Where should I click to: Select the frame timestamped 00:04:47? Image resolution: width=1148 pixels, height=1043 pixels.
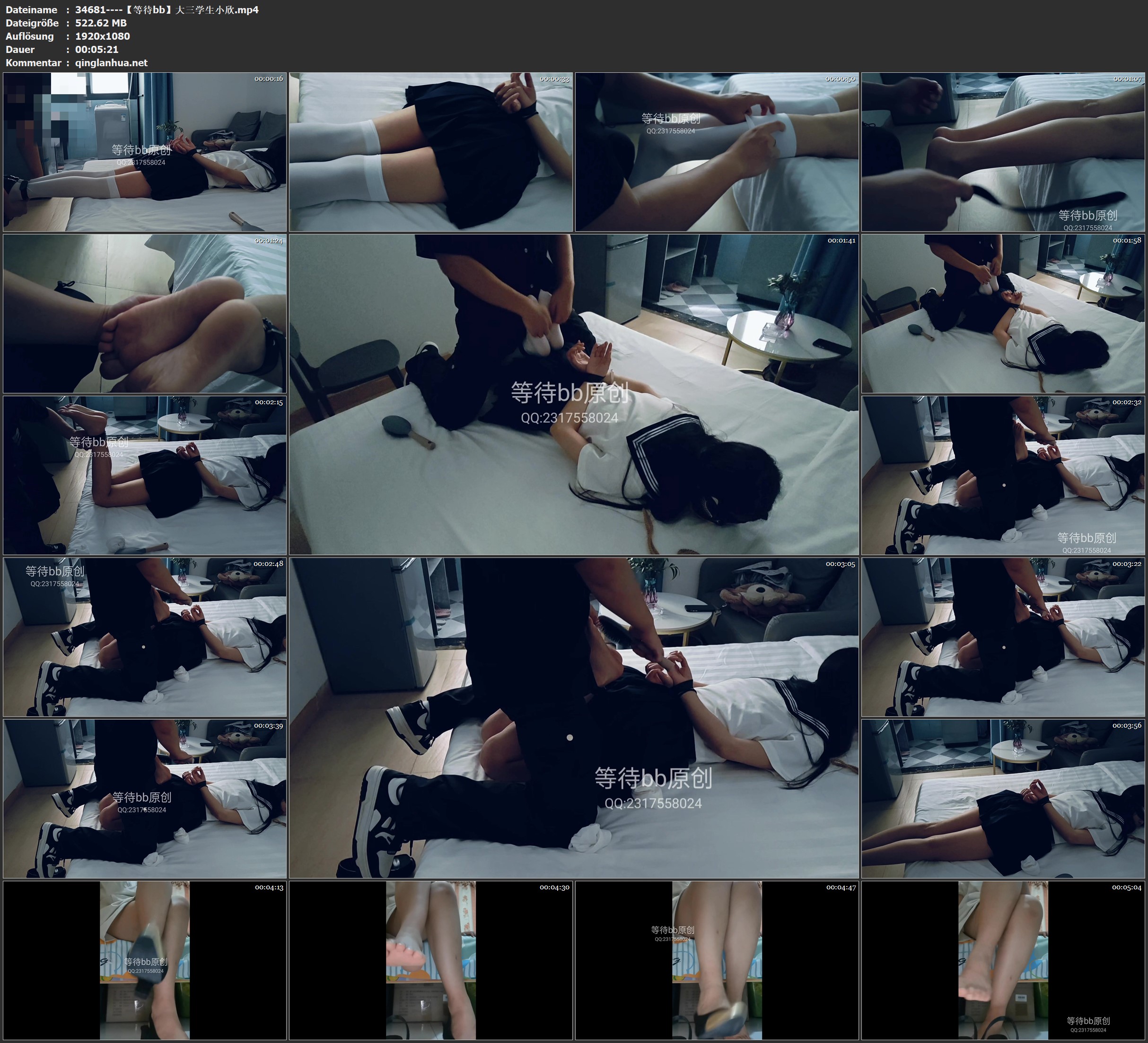click(x=717, y=960)
